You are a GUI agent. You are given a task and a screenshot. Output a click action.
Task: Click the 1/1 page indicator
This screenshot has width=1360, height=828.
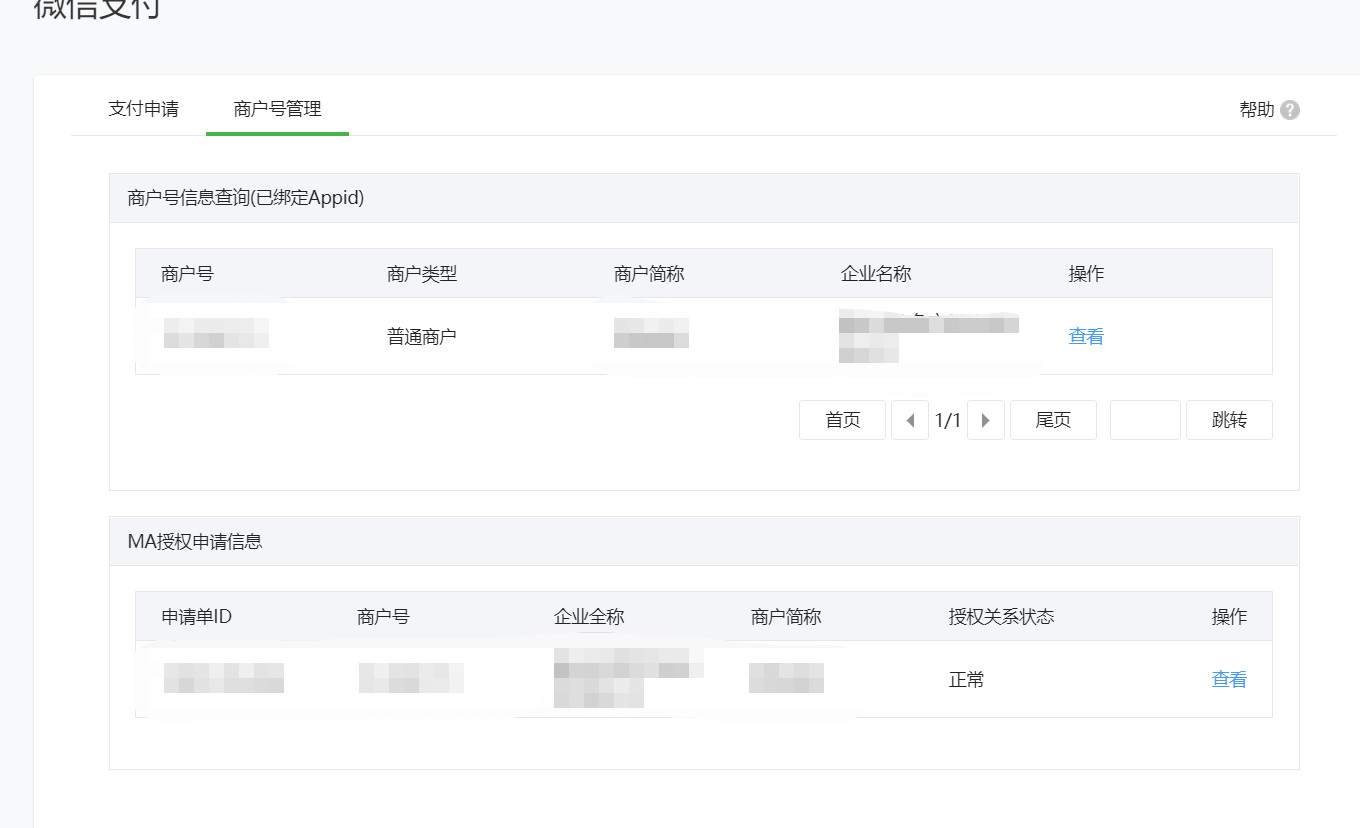948,421
